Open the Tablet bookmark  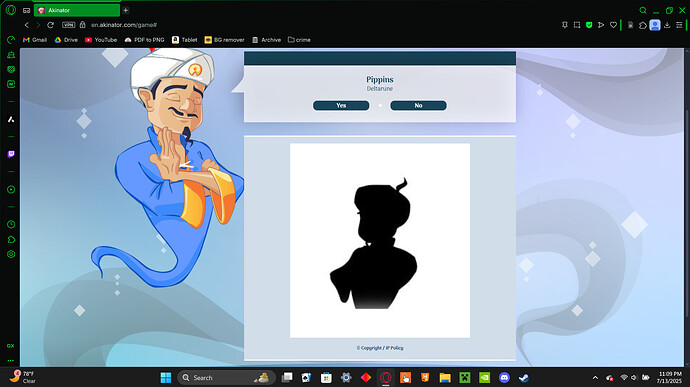(184, 40)
